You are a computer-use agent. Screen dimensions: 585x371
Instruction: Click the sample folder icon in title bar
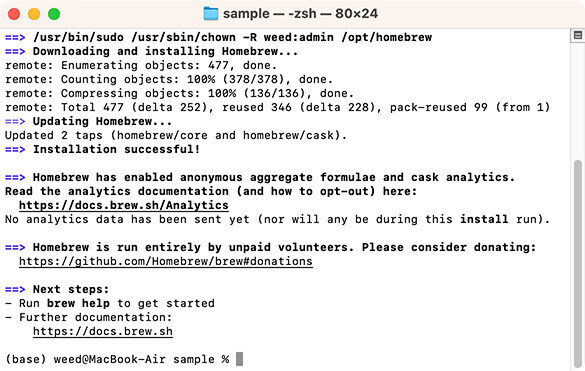(x=211, y=14)
